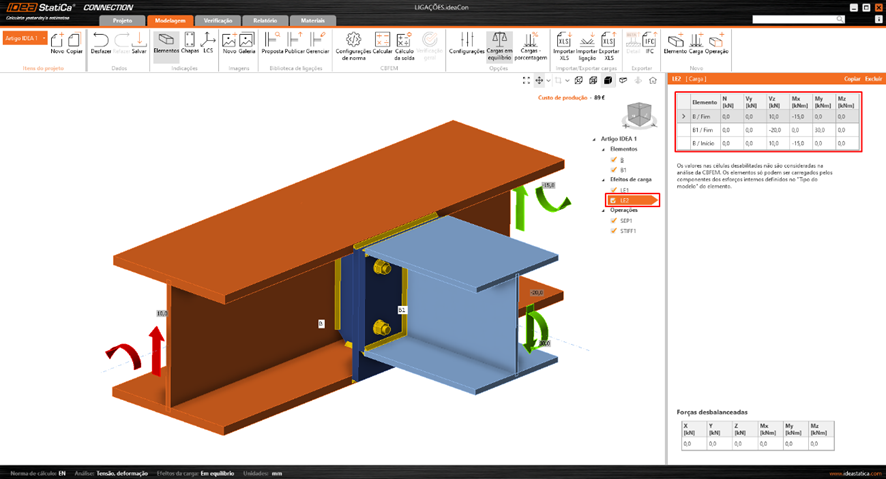Toggle the LE1 load effect checkbox
The width and height of the screenshot is (886, 479).
613,190
